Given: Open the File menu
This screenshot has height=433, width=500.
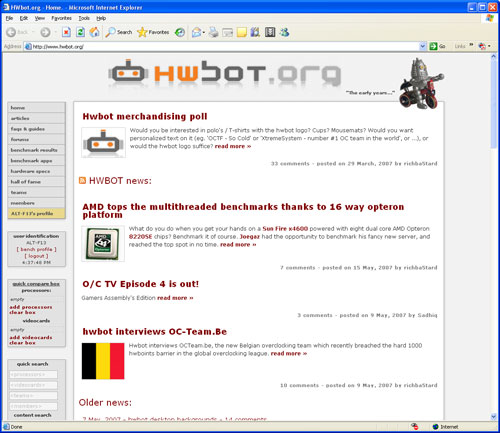Looking at the screenshot, I should pos(9,18).
